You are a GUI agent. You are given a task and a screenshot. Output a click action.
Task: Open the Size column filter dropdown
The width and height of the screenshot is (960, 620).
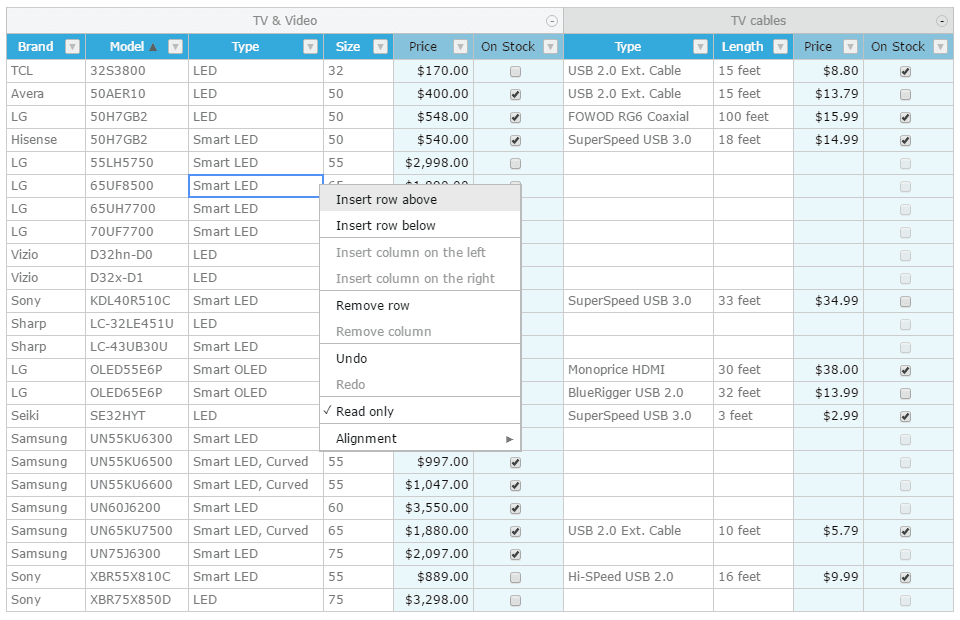point(380,47)
